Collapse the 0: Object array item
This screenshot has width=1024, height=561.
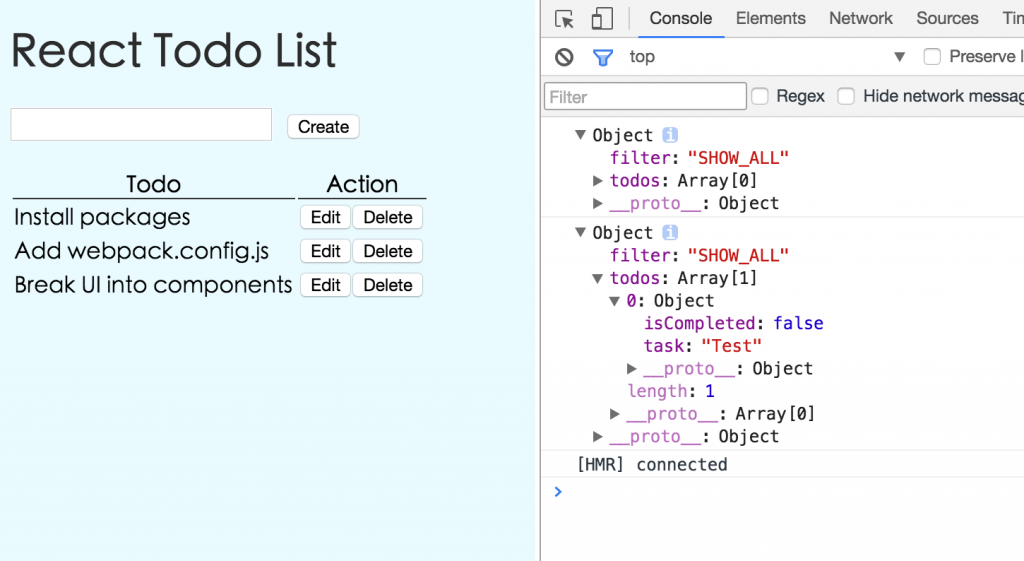(x=615, y=301)
